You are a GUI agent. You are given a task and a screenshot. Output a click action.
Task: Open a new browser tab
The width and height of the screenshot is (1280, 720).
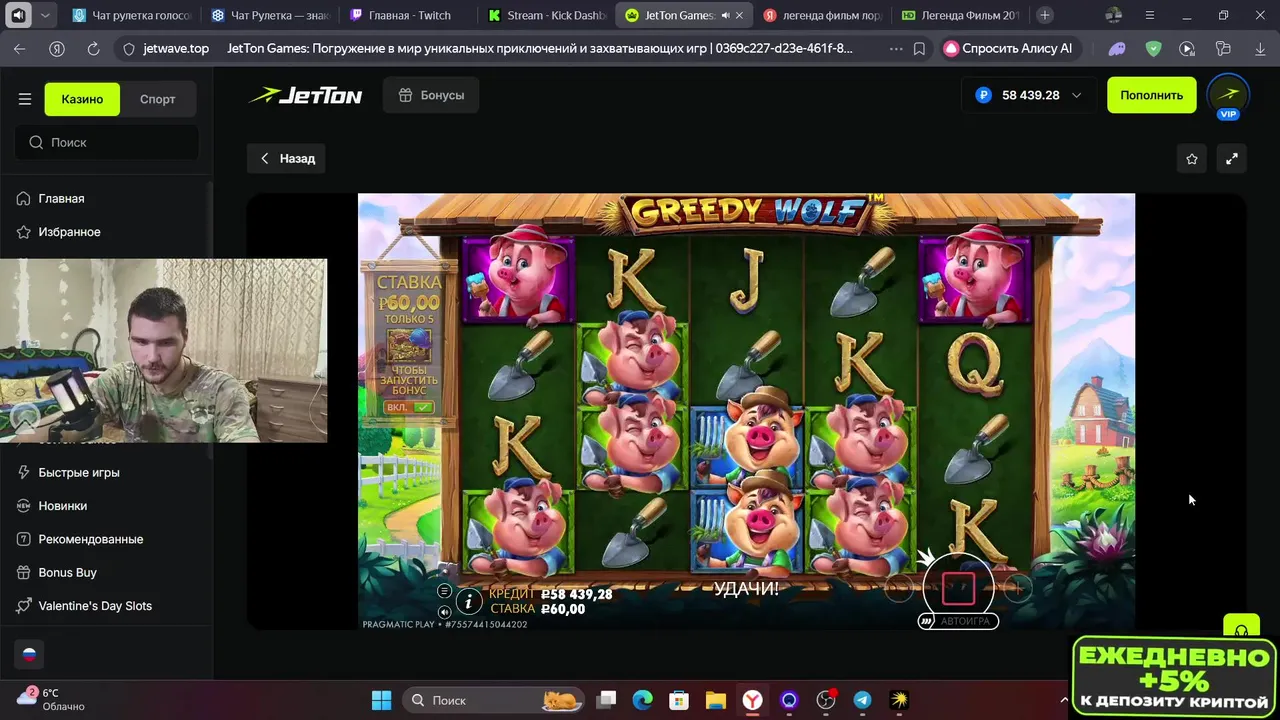1045,15
